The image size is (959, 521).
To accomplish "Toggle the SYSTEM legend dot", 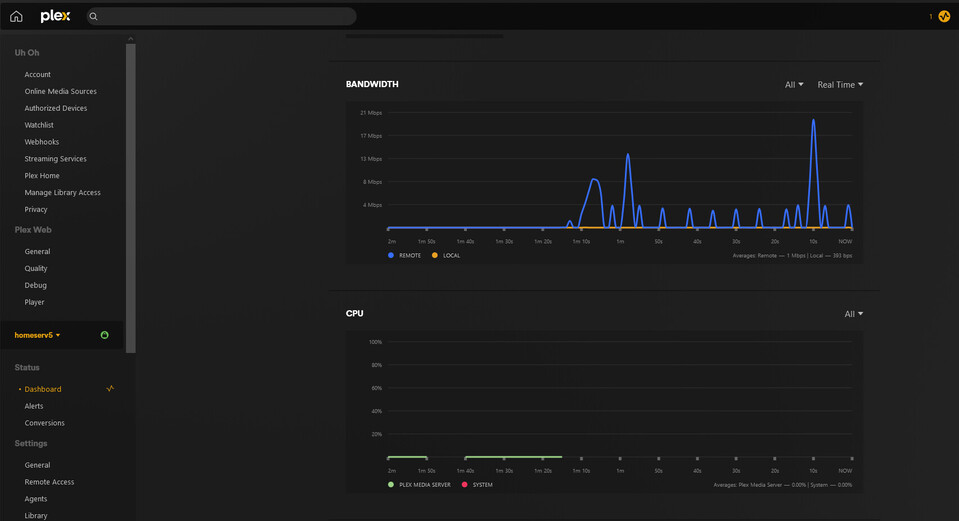I will [464, 484].
